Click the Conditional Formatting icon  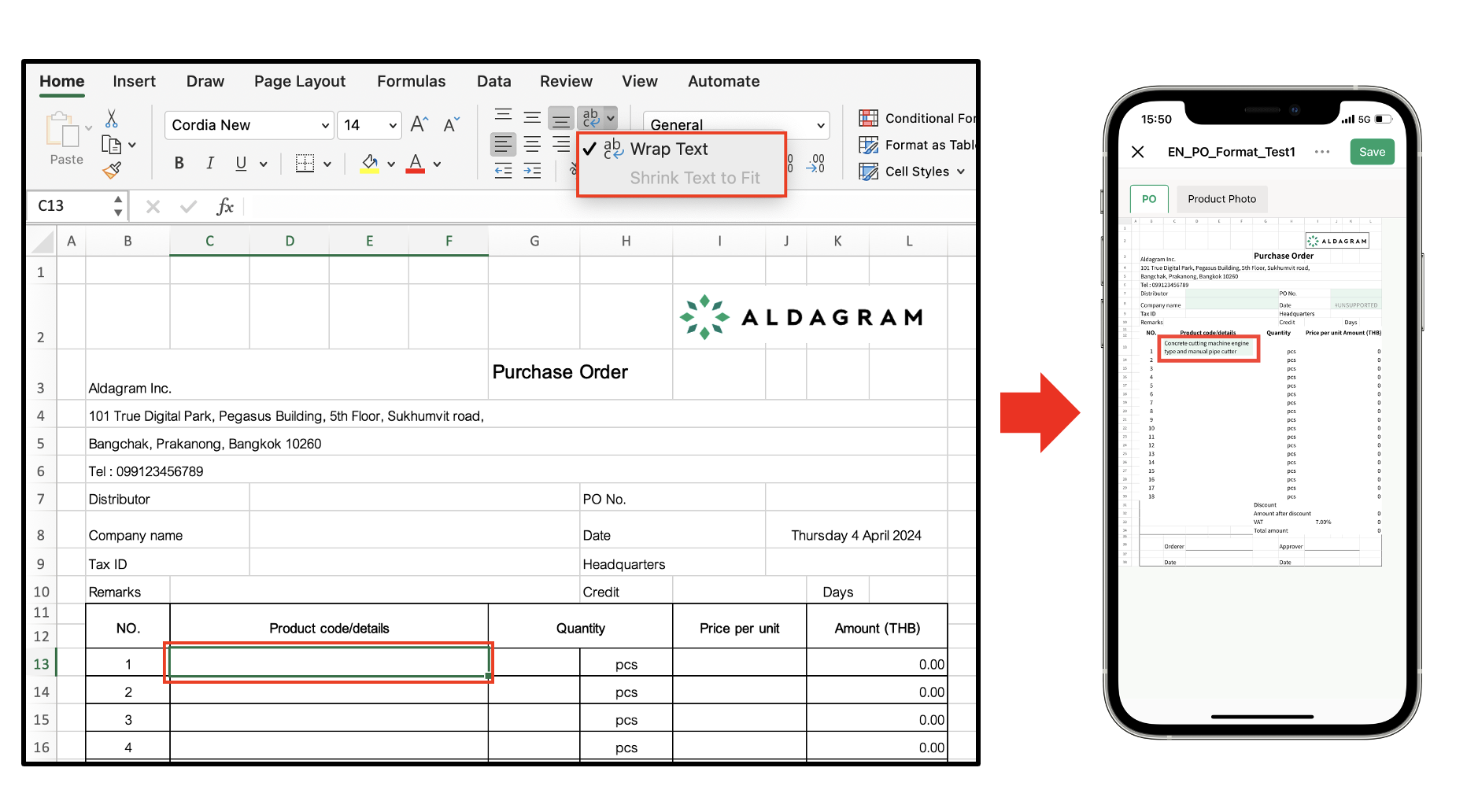tap(869, 118)
